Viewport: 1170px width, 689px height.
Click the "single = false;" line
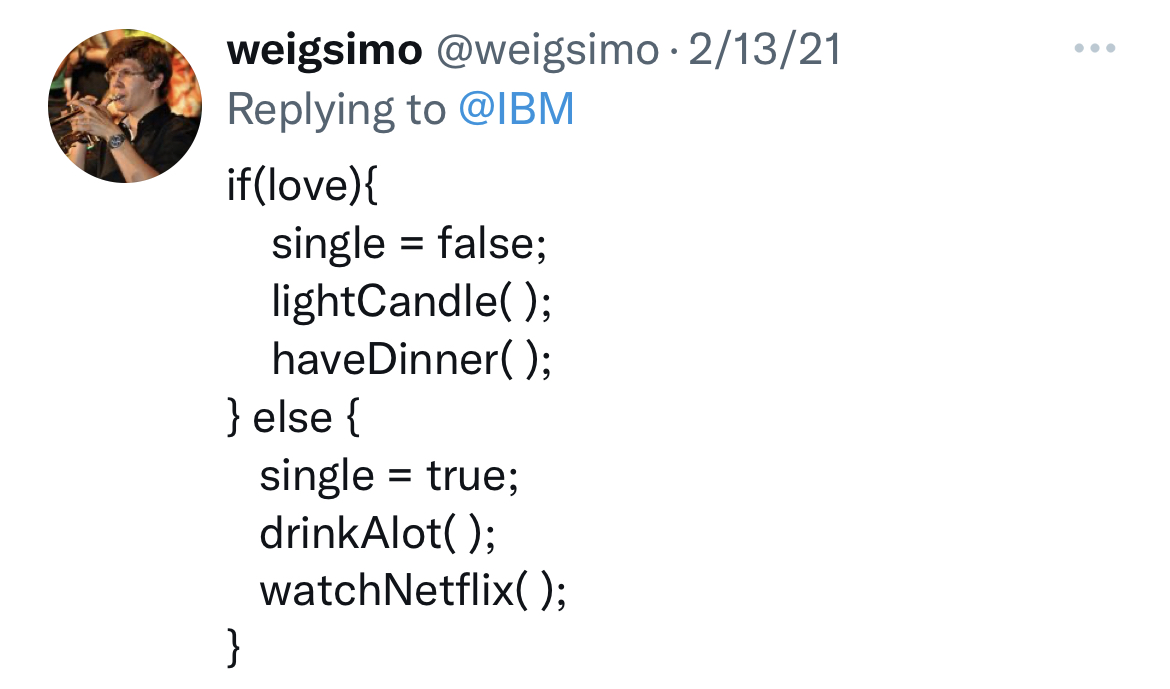tap(409, 243)
